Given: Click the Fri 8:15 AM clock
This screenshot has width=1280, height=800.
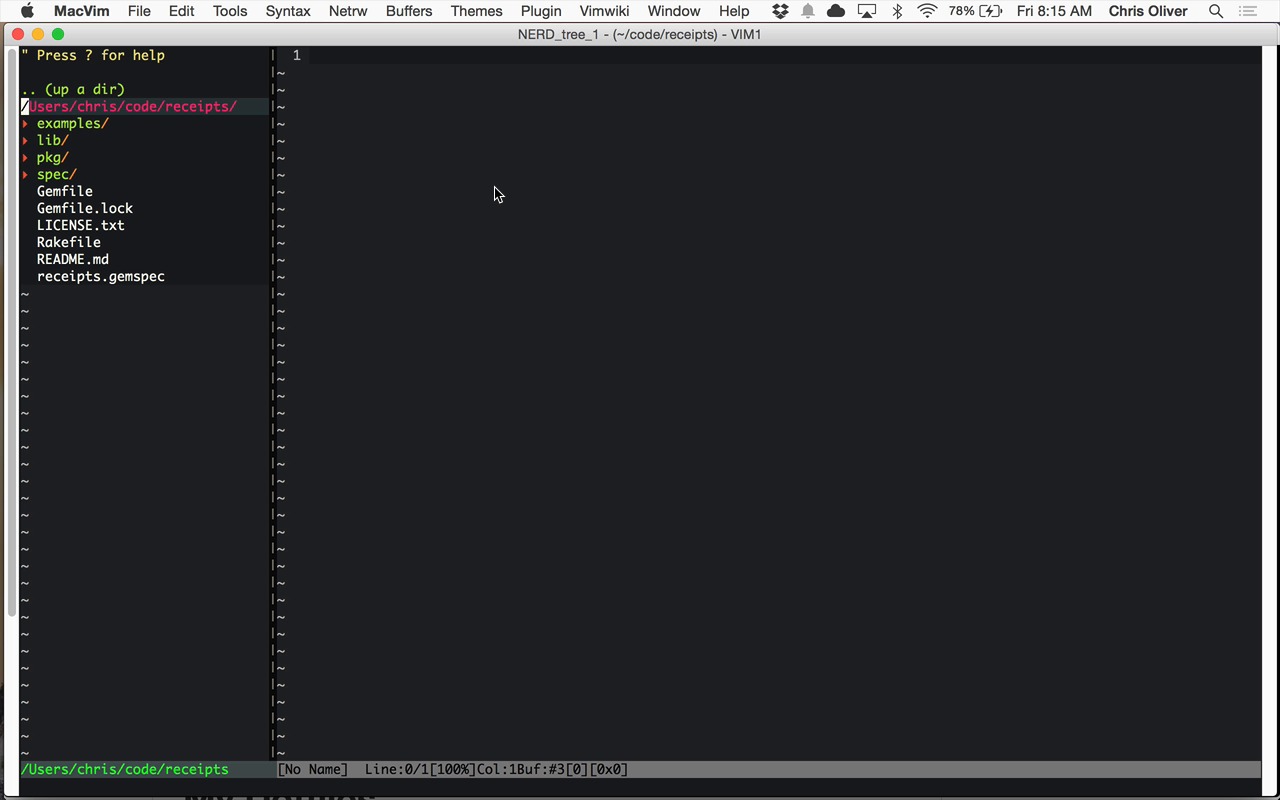Looking at the screenshot, I should pyautogui.click(x=1054, y=11).
